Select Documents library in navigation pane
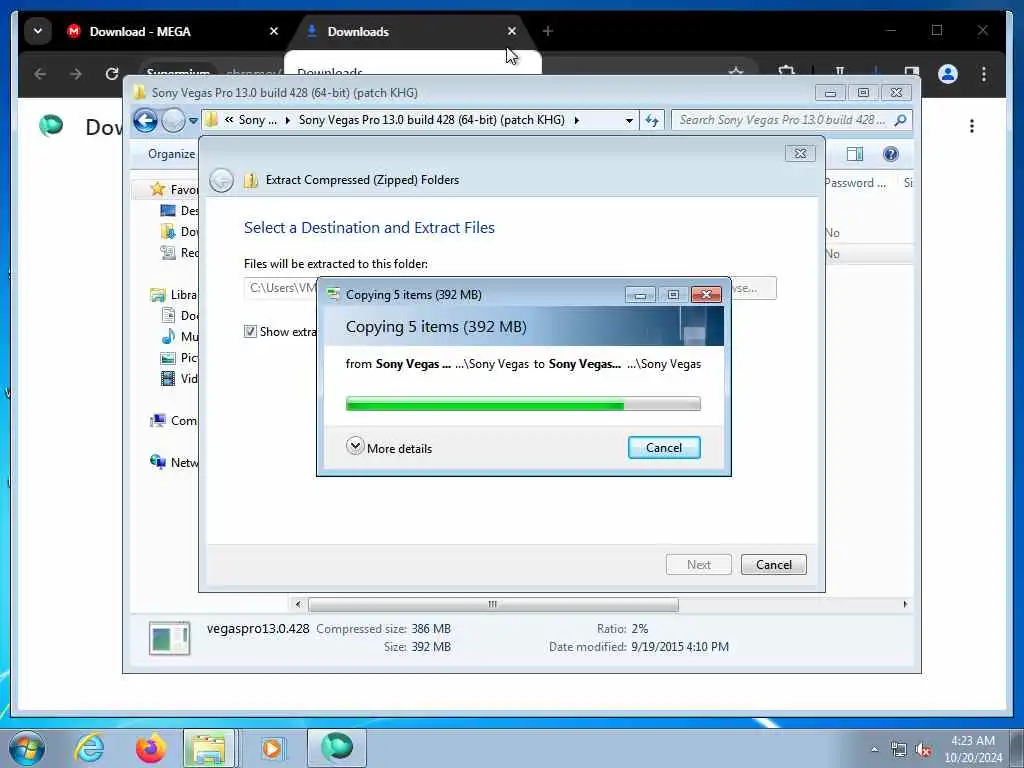The image size is (1024, 768). (180, 315)
